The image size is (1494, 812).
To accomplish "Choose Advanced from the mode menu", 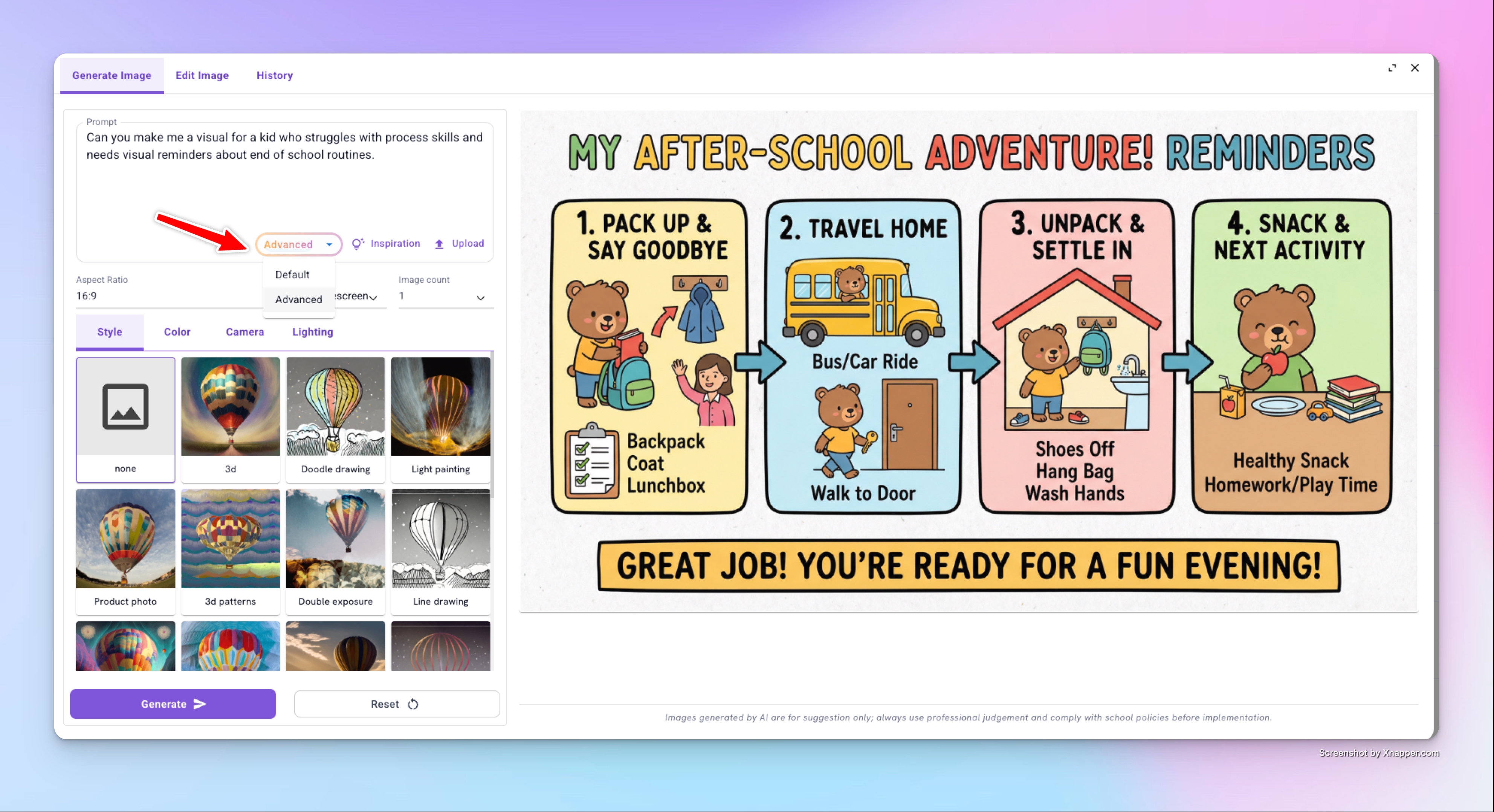I will pyautogui.click(x=298, y=299).
